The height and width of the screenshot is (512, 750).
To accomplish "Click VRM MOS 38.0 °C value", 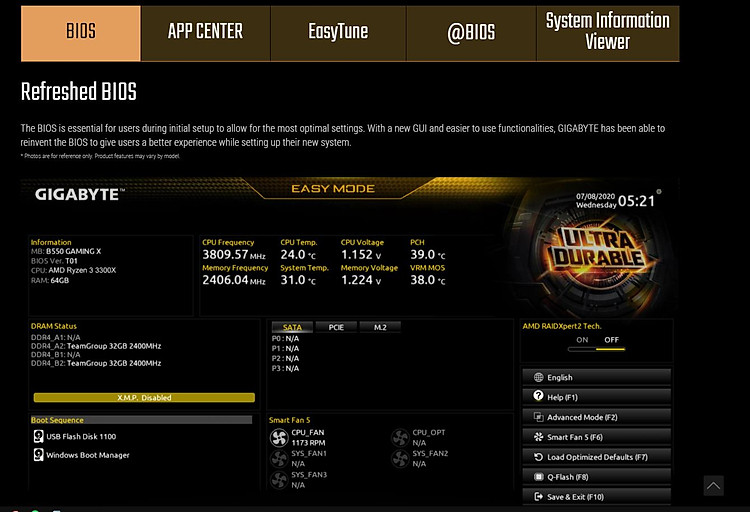I will coord(428,280).
